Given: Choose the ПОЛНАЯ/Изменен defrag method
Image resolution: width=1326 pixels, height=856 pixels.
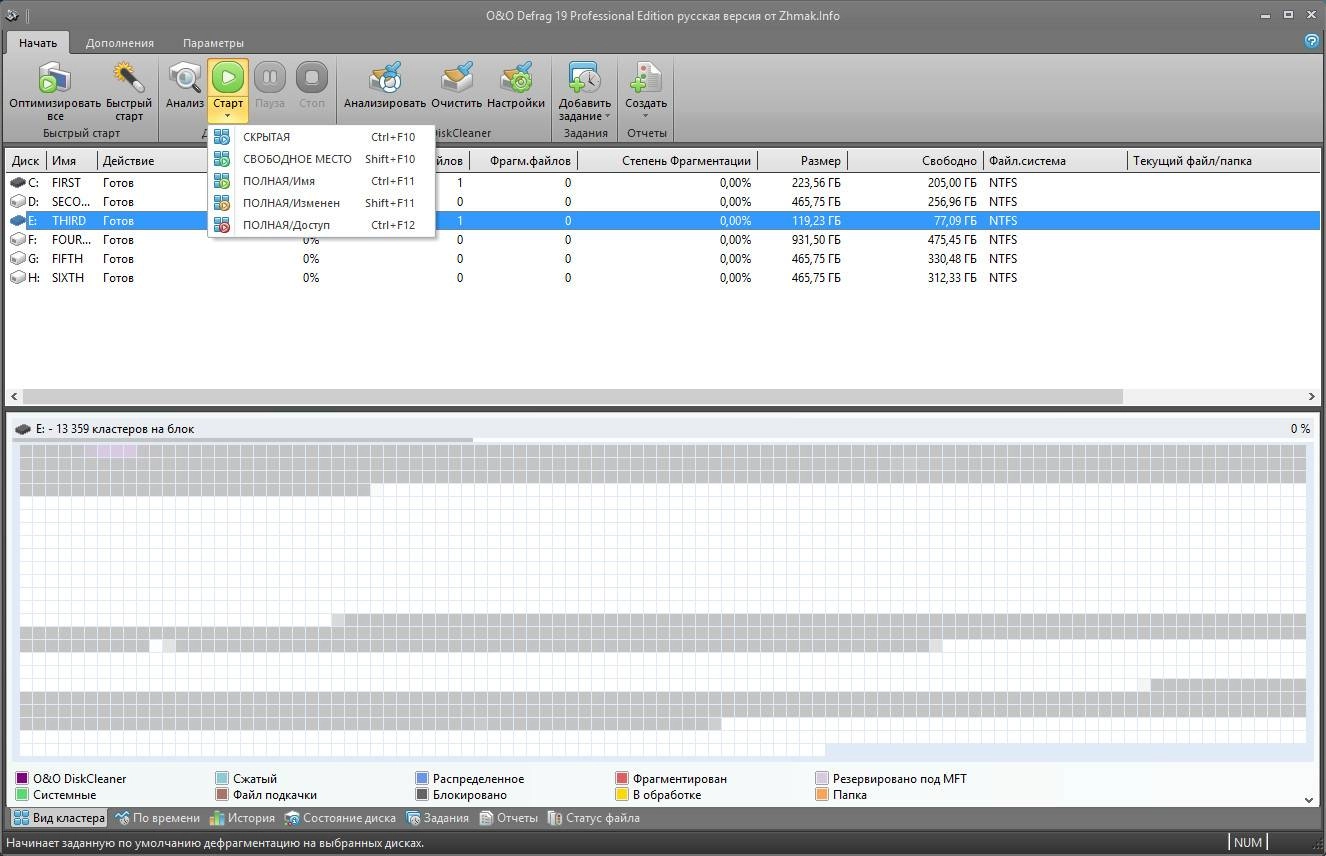Looking at the screenshot, I should pyautogui.click(x=321, y=203).
